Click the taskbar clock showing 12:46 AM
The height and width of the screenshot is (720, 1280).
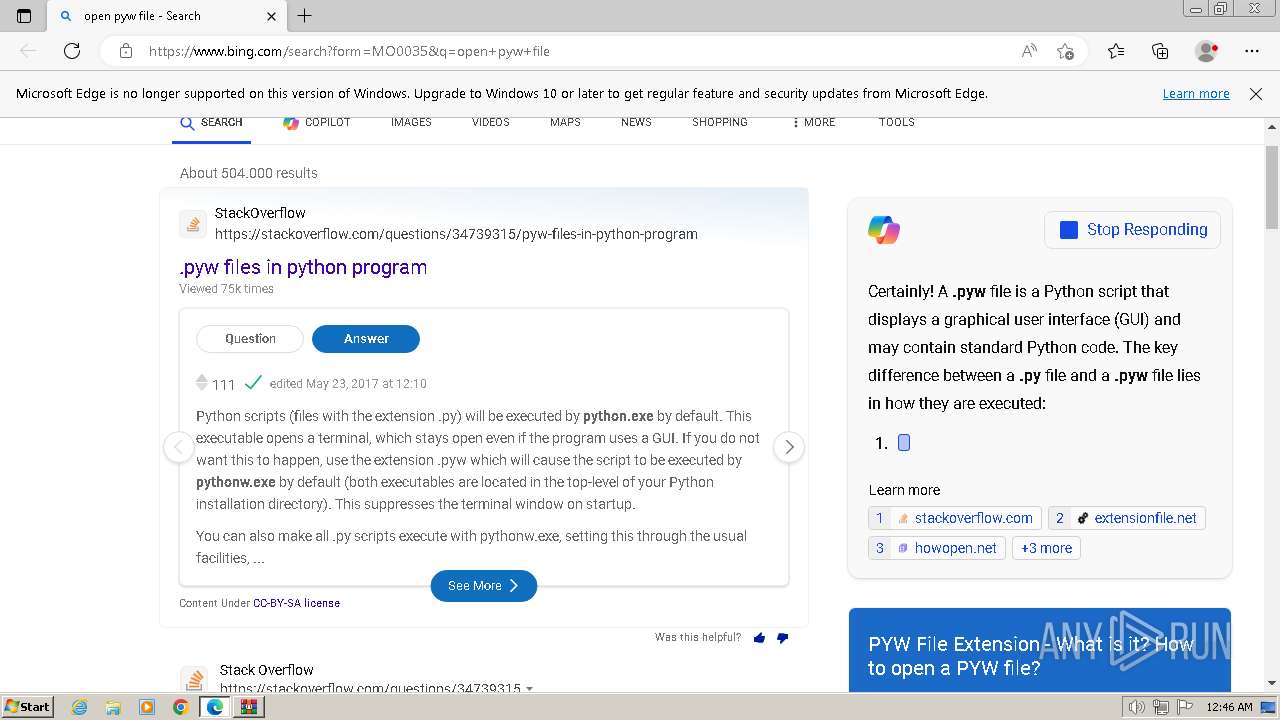(x=1229, y=707)
